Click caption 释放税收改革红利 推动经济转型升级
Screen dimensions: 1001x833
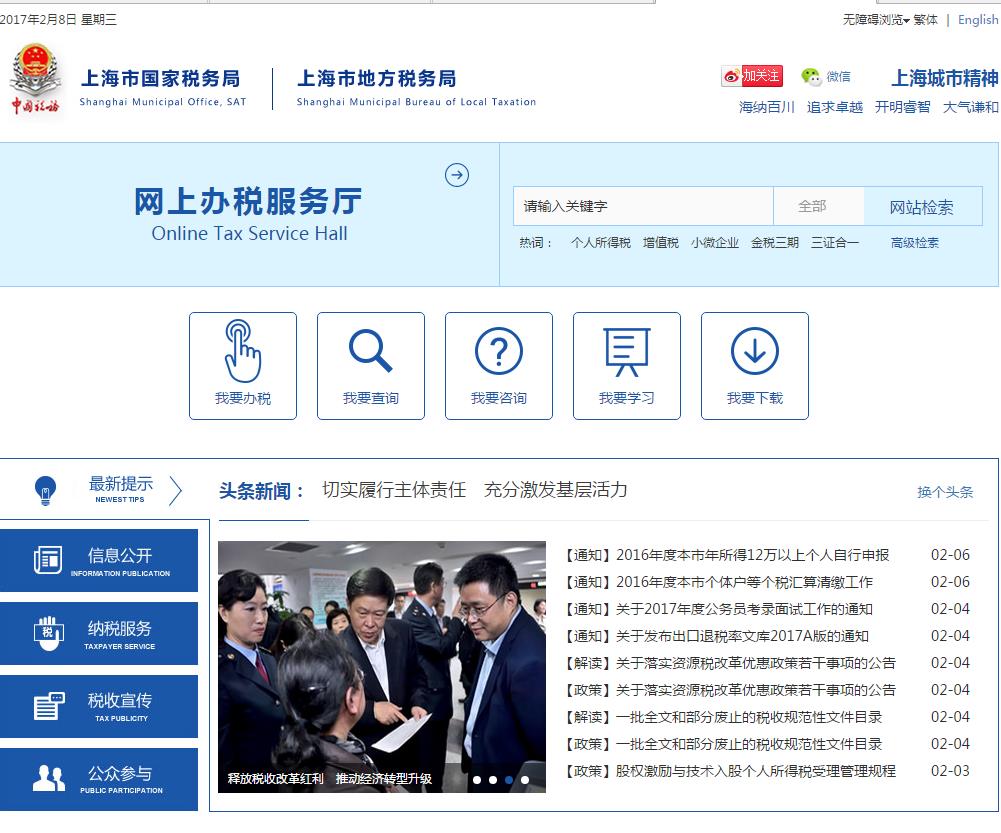(x=329, y=779)
